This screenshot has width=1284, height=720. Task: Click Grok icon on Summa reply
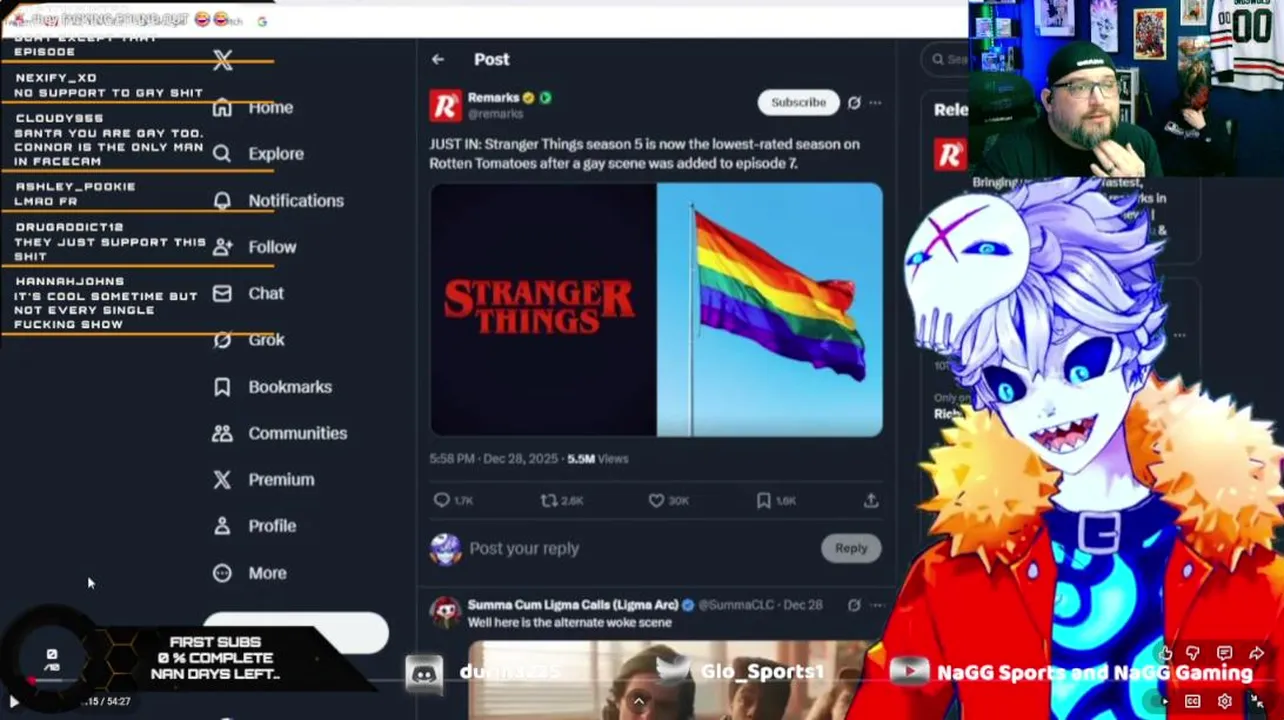coord(854,605)
